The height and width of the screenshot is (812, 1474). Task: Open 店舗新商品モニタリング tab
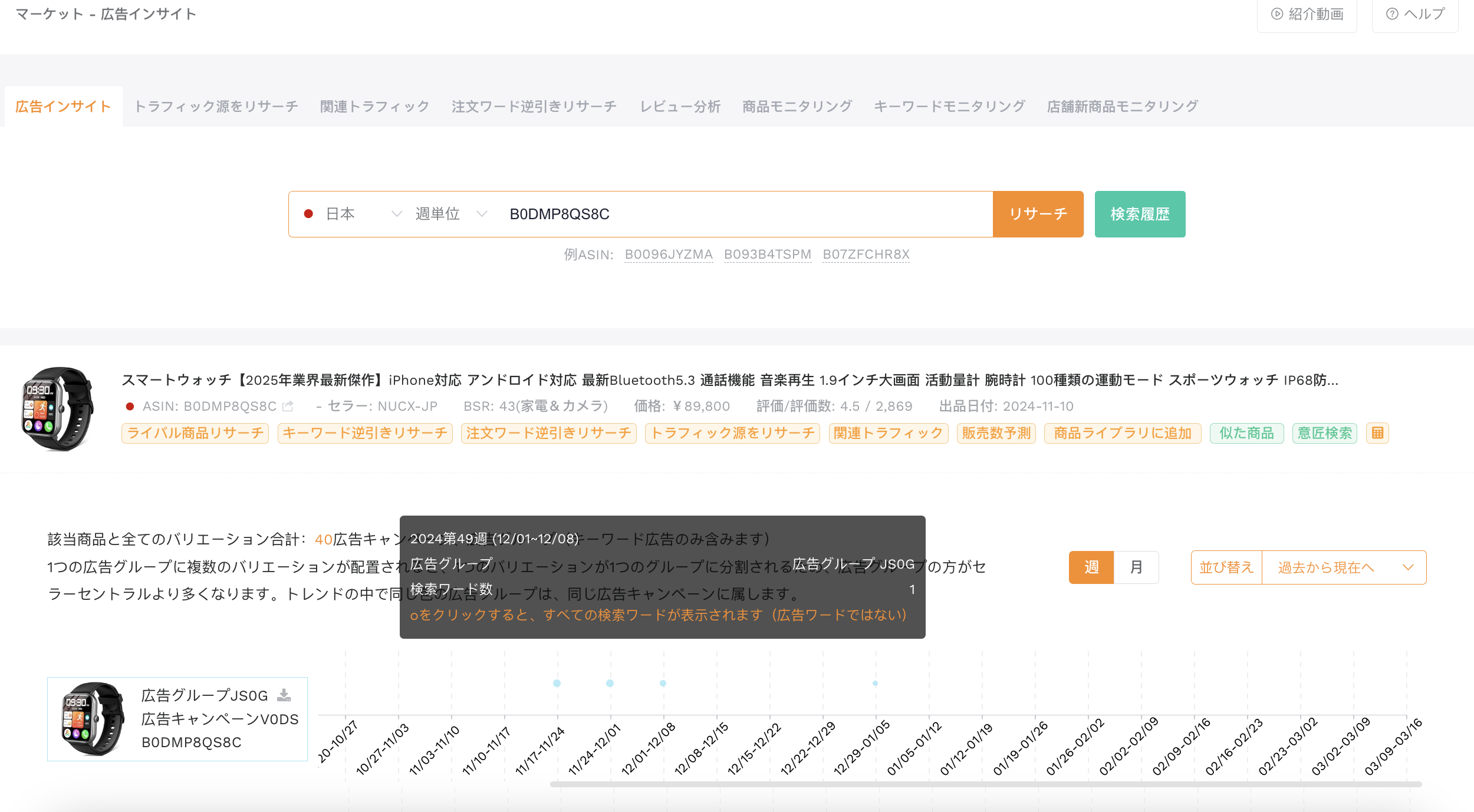(x=1123, y=107)
